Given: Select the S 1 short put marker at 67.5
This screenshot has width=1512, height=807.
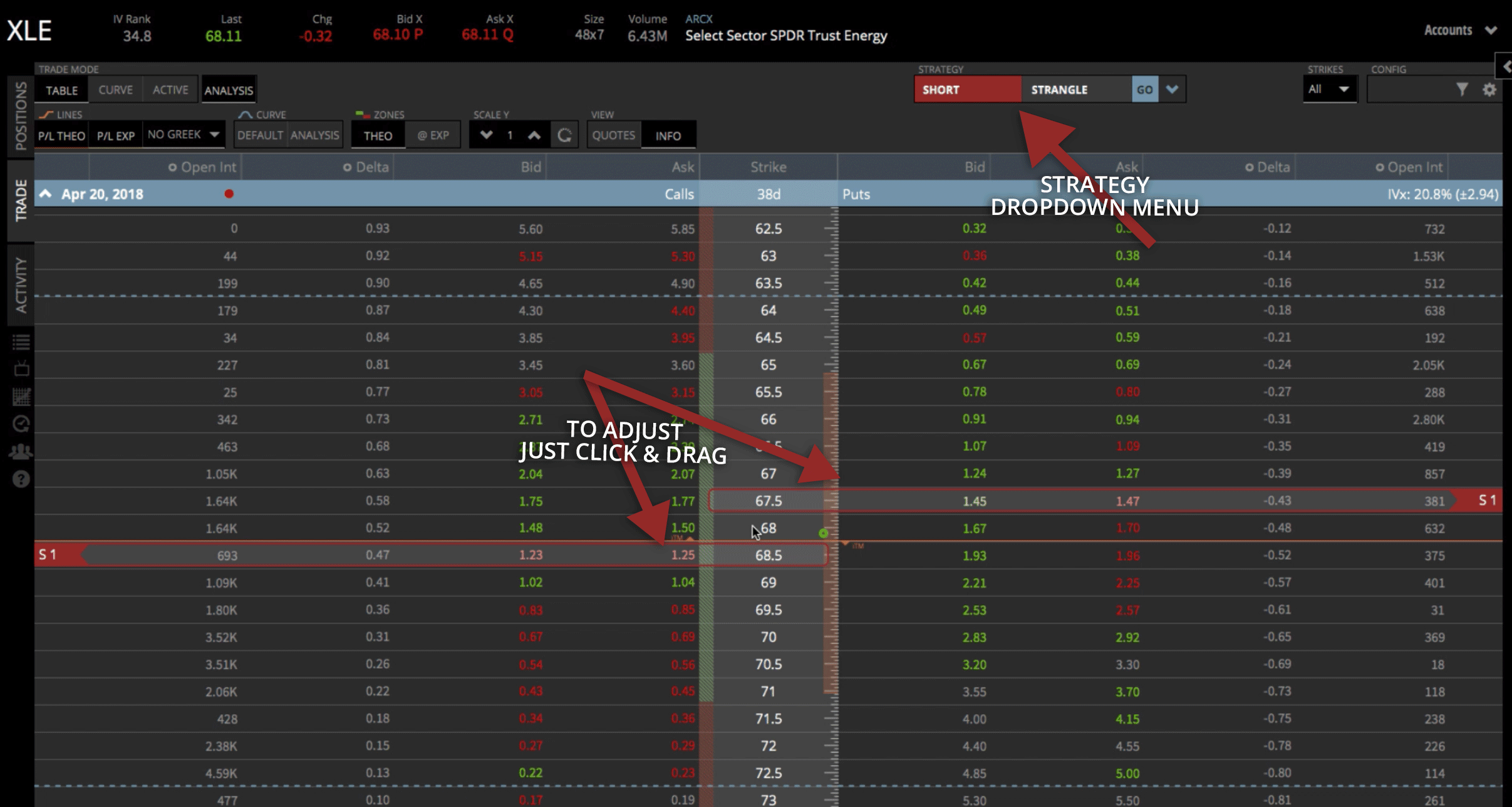Looking at the screenshot, I should 1478,501.
